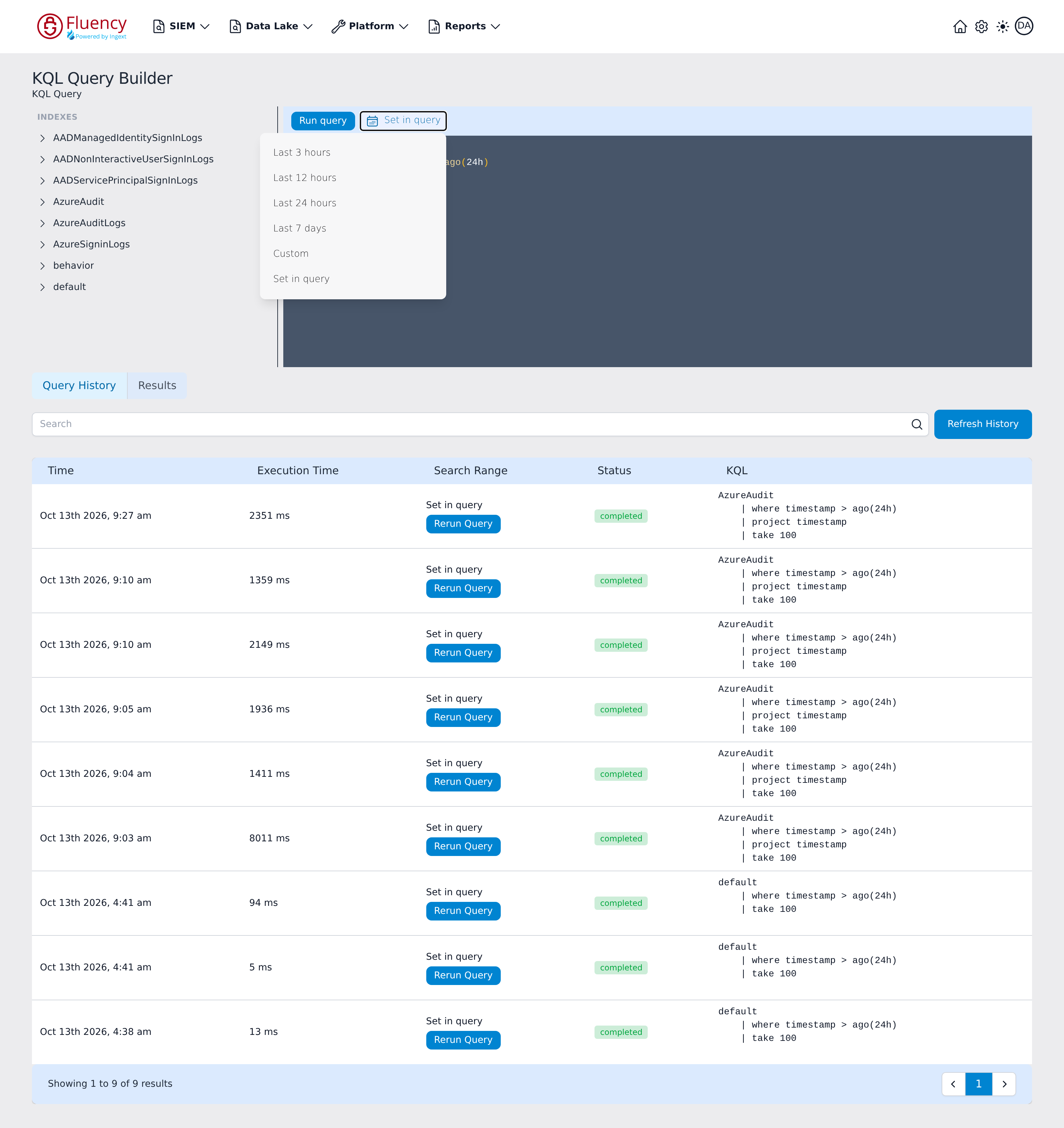
Task: Switch to the Query History tab
Action: point(79,385)
